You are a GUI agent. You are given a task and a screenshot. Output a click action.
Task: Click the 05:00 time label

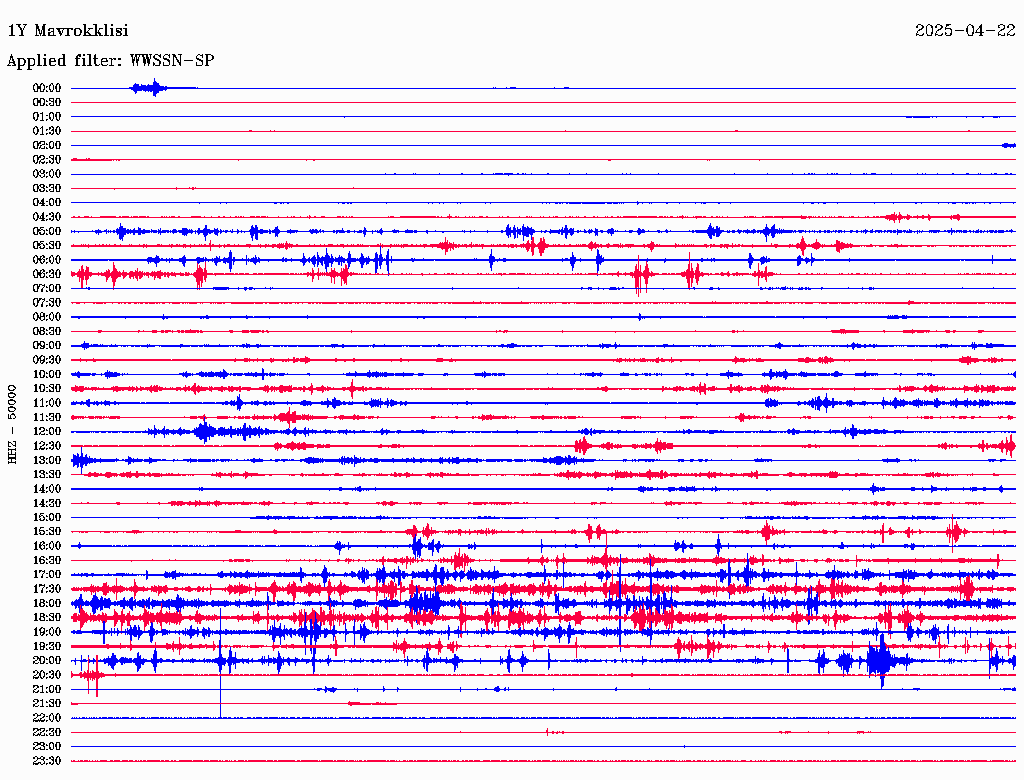[x=47, y=231]
